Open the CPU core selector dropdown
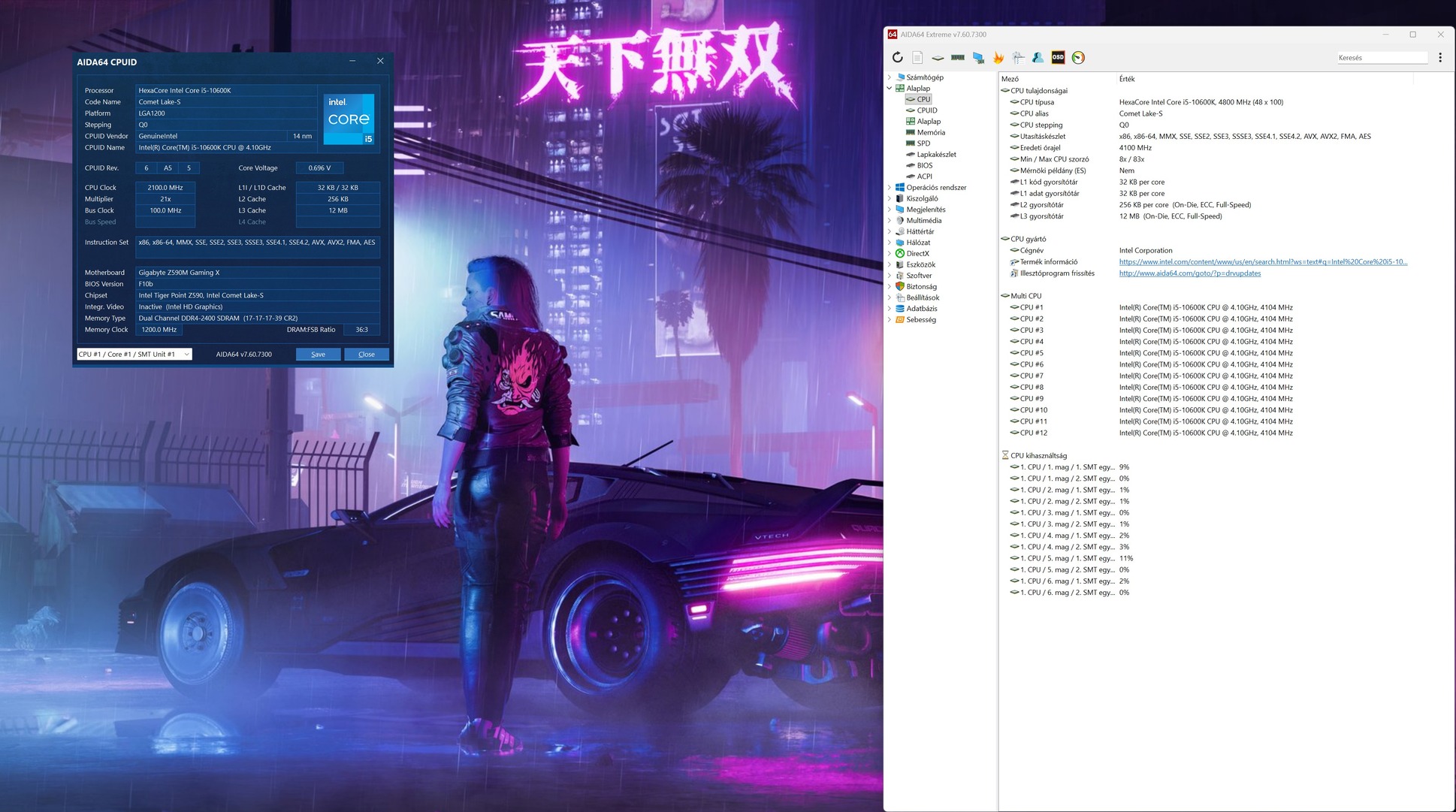 click(x=134, y=355)
